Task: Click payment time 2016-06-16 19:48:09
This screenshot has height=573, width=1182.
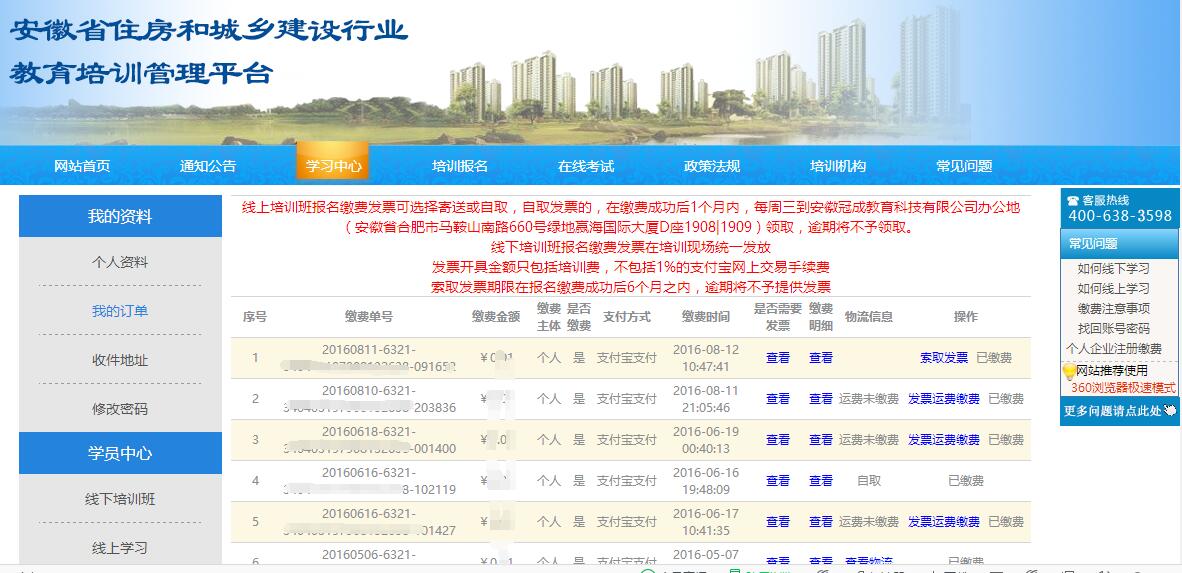Action: click(706, 480)
